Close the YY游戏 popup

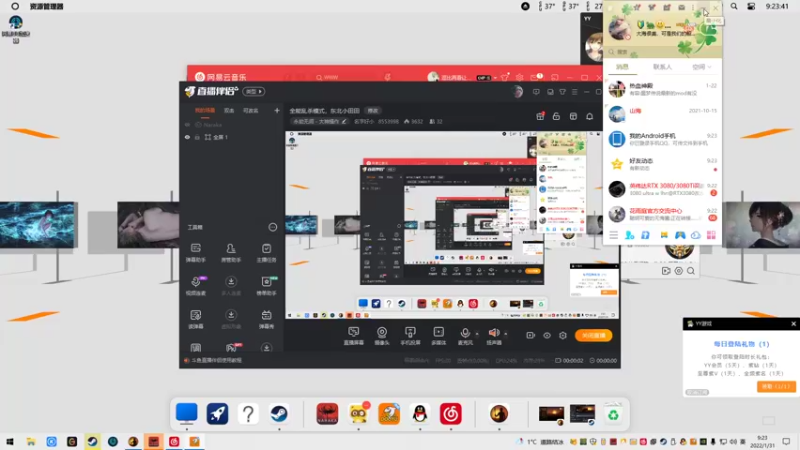(x=793, y=323)
